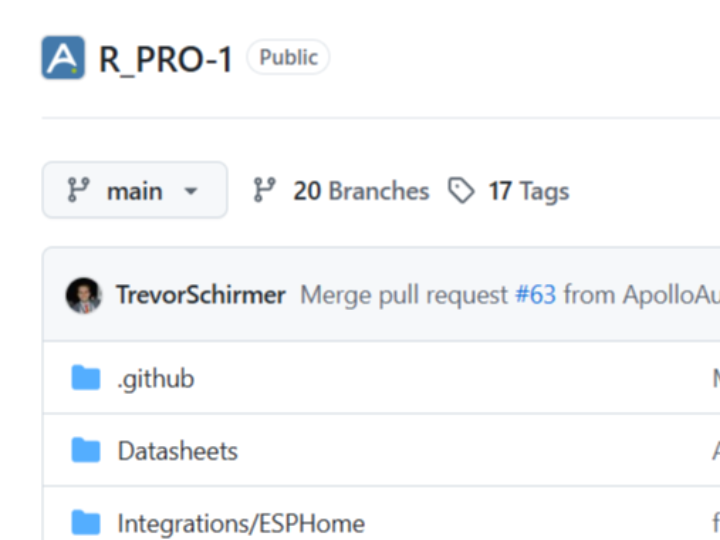The image size is (720, 540).
Task: Open the .github folder
Action: [156, 379]
